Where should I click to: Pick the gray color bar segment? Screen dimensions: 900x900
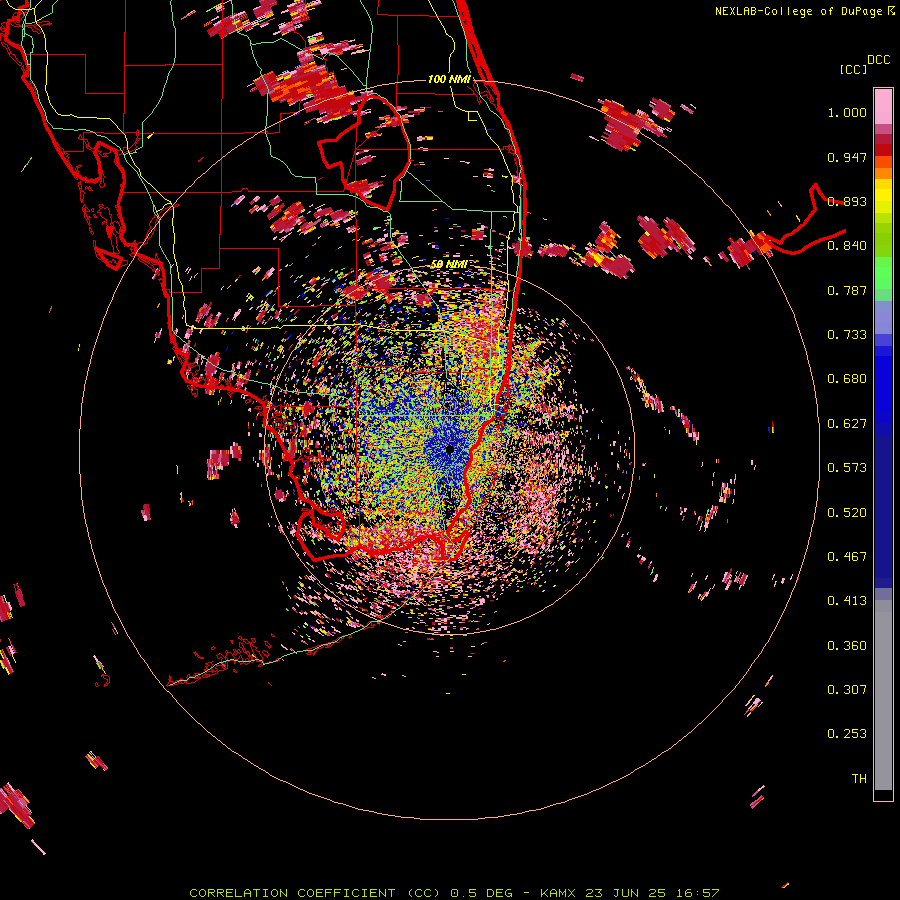coord(883,695)
